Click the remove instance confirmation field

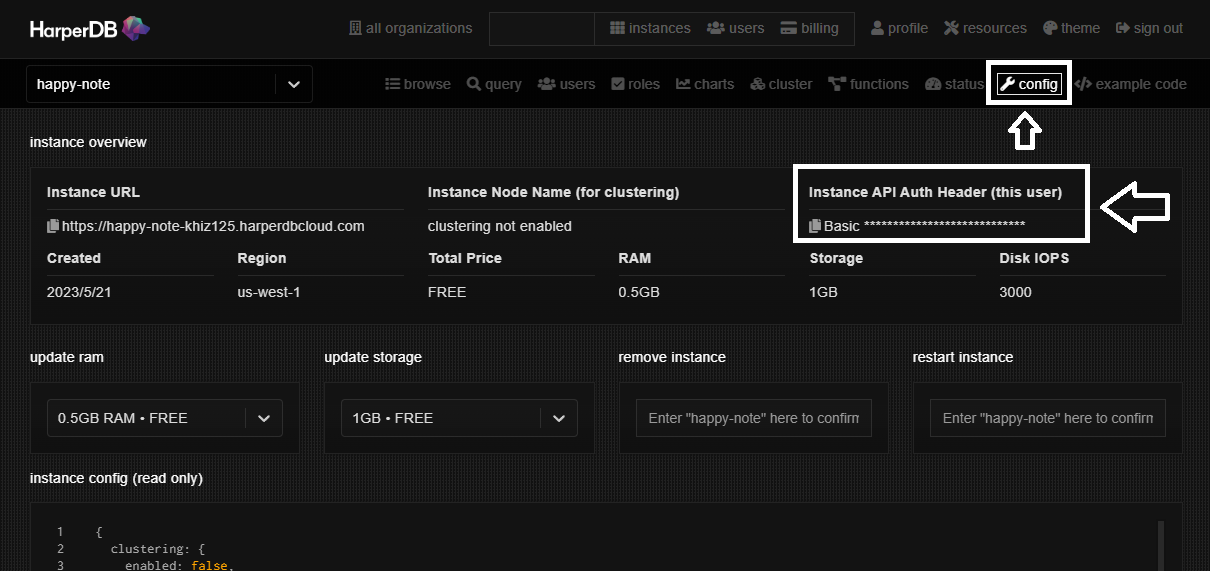click(x=754, y=418)
